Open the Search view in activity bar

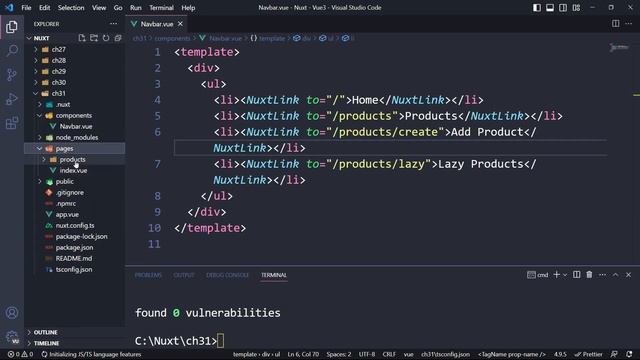12,51
